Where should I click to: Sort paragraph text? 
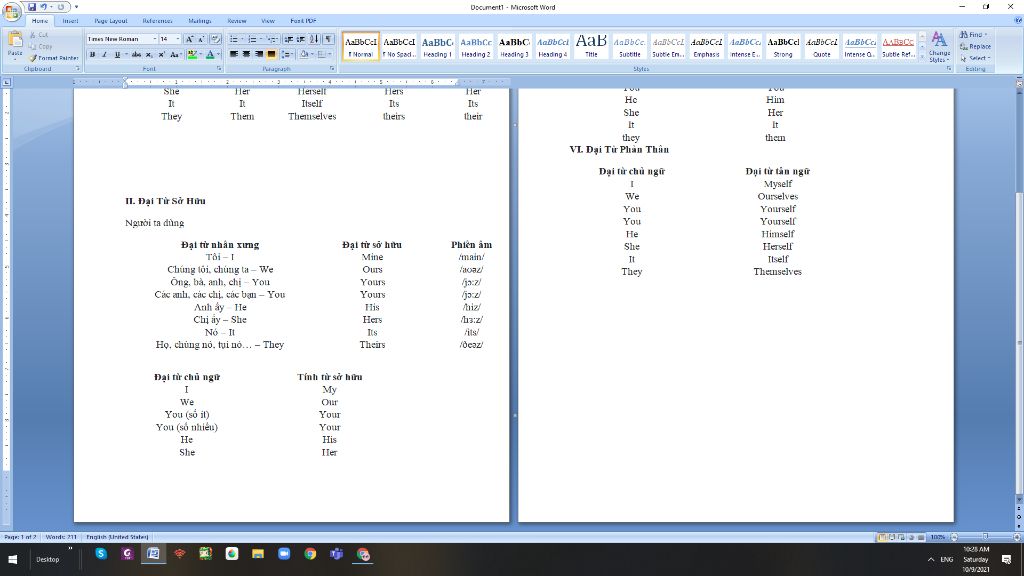(x=314, y=39)
